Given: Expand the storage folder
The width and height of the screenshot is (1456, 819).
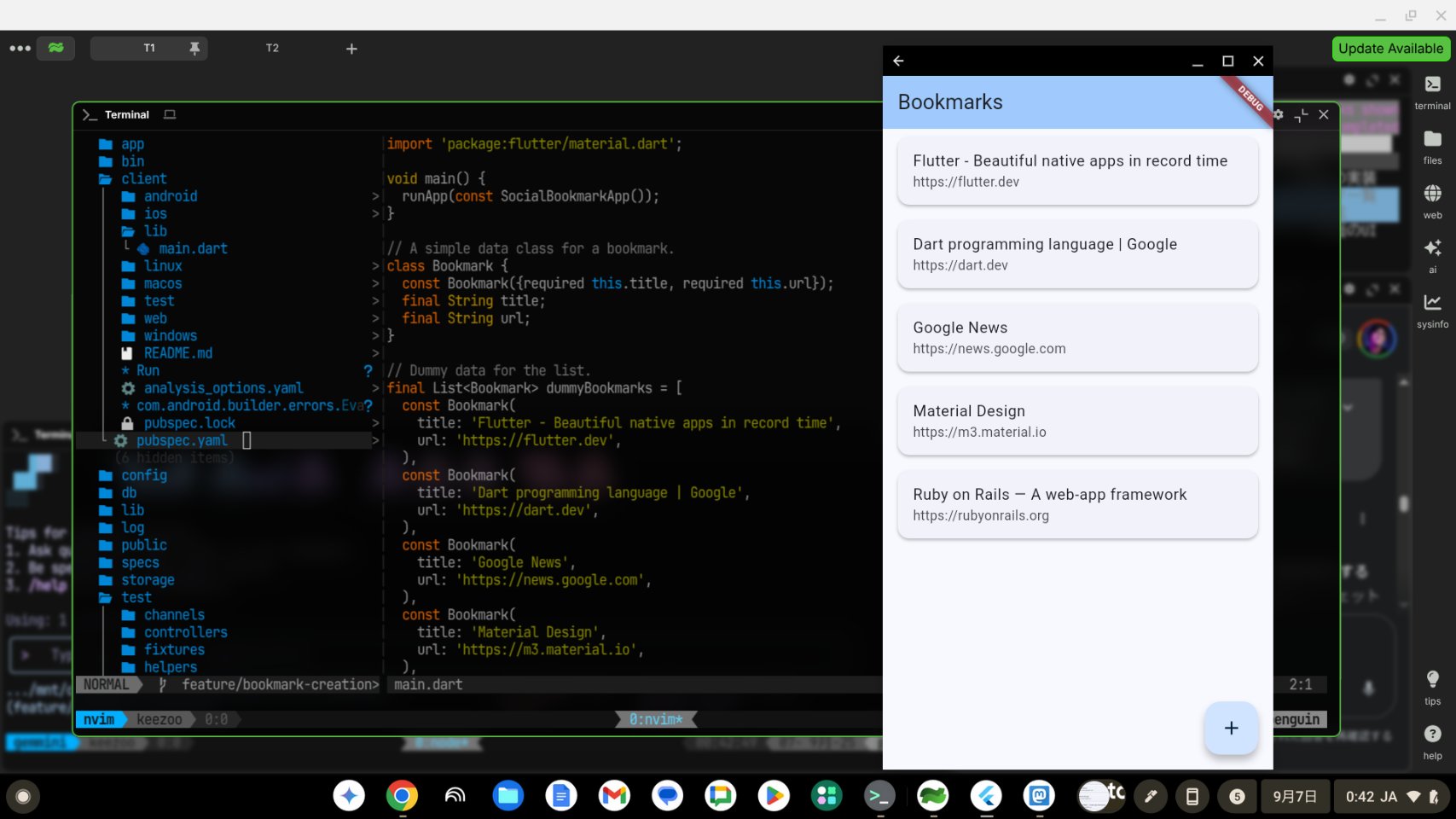Looking at the screenshot, I should [x=136, y=580].
